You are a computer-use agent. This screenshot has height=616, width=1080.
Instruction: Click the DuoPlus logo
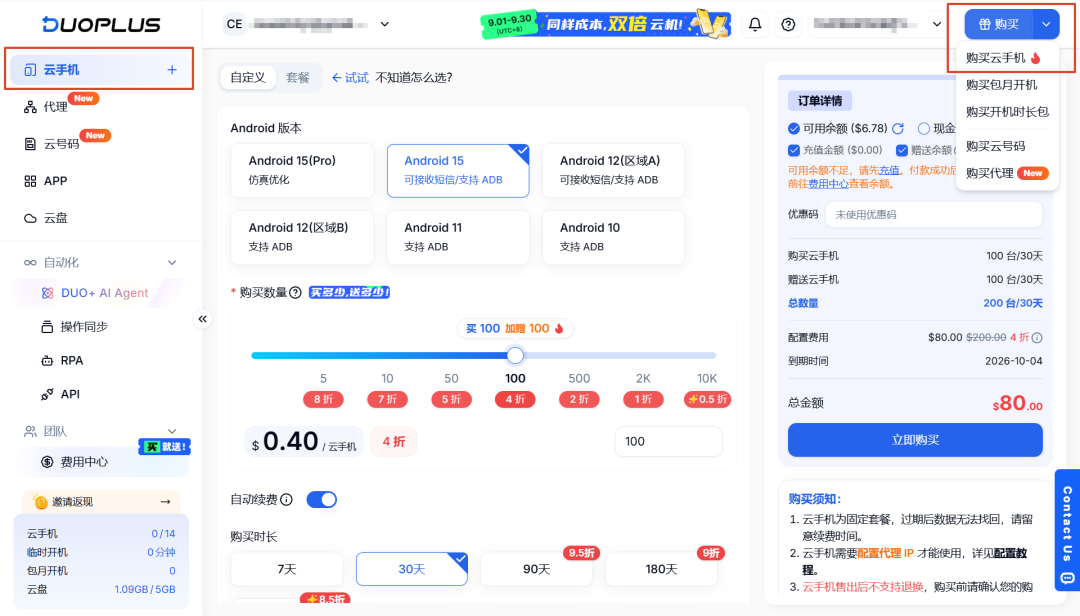(101, 24)
